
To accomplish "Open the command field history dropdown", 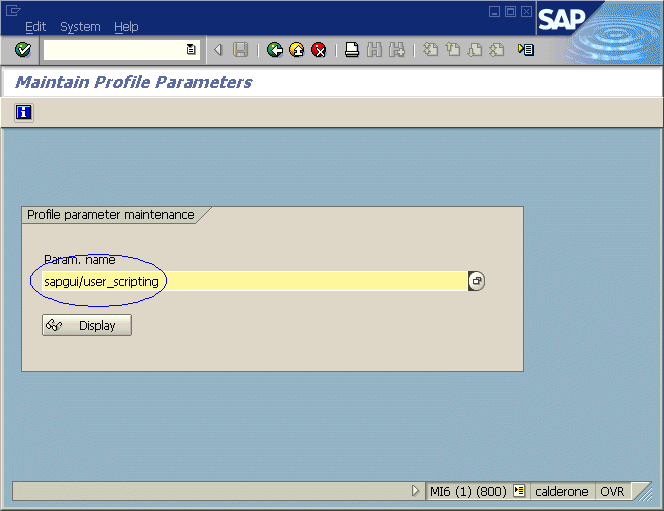I will click(191, 50).
